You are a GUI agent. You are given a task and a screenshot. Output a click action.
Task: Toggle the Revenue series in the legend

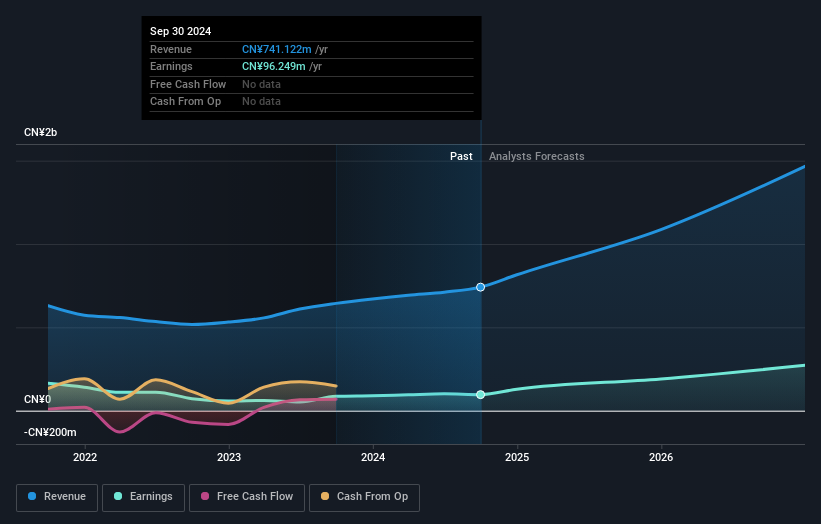tap(57, 497)
